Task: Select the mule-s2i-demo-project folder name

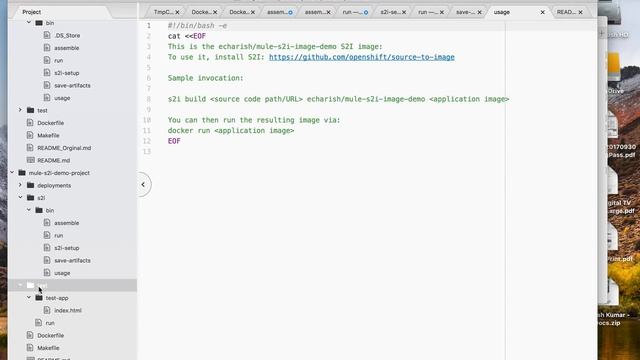Action: 59,173
